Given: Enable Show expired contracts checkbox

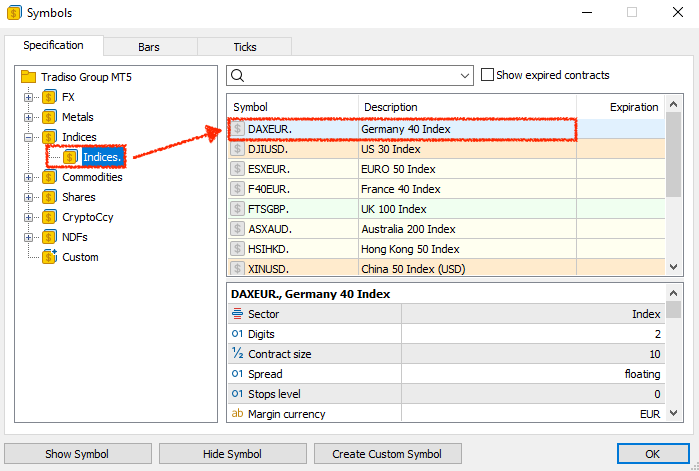Looking at the screenshot, I should click(487, 75).
